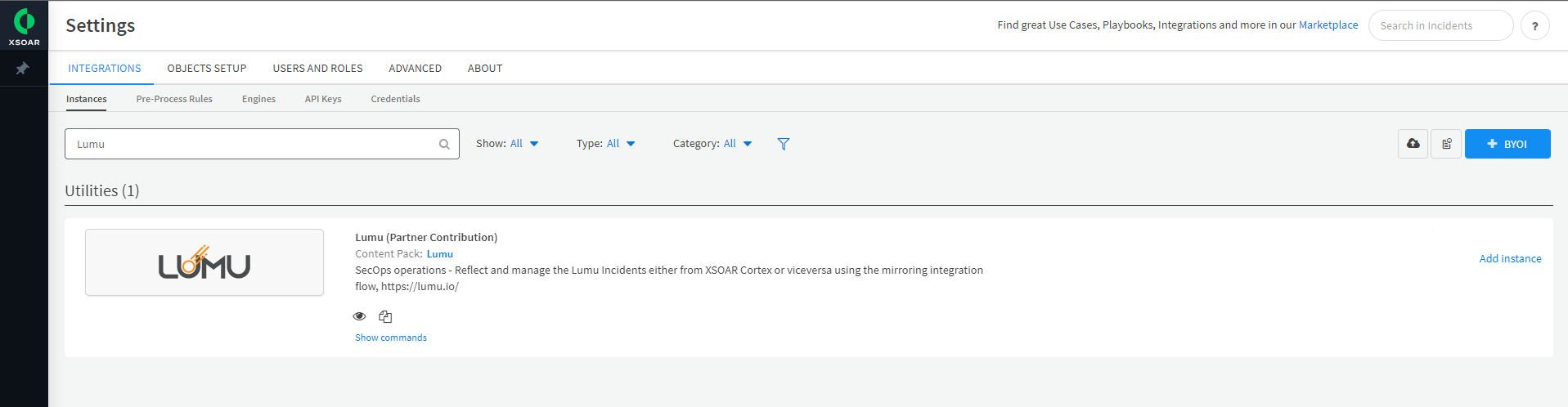Open the Type: All dropdown
The height and width of the screenshot is (407, 1568).
point(605,144)
